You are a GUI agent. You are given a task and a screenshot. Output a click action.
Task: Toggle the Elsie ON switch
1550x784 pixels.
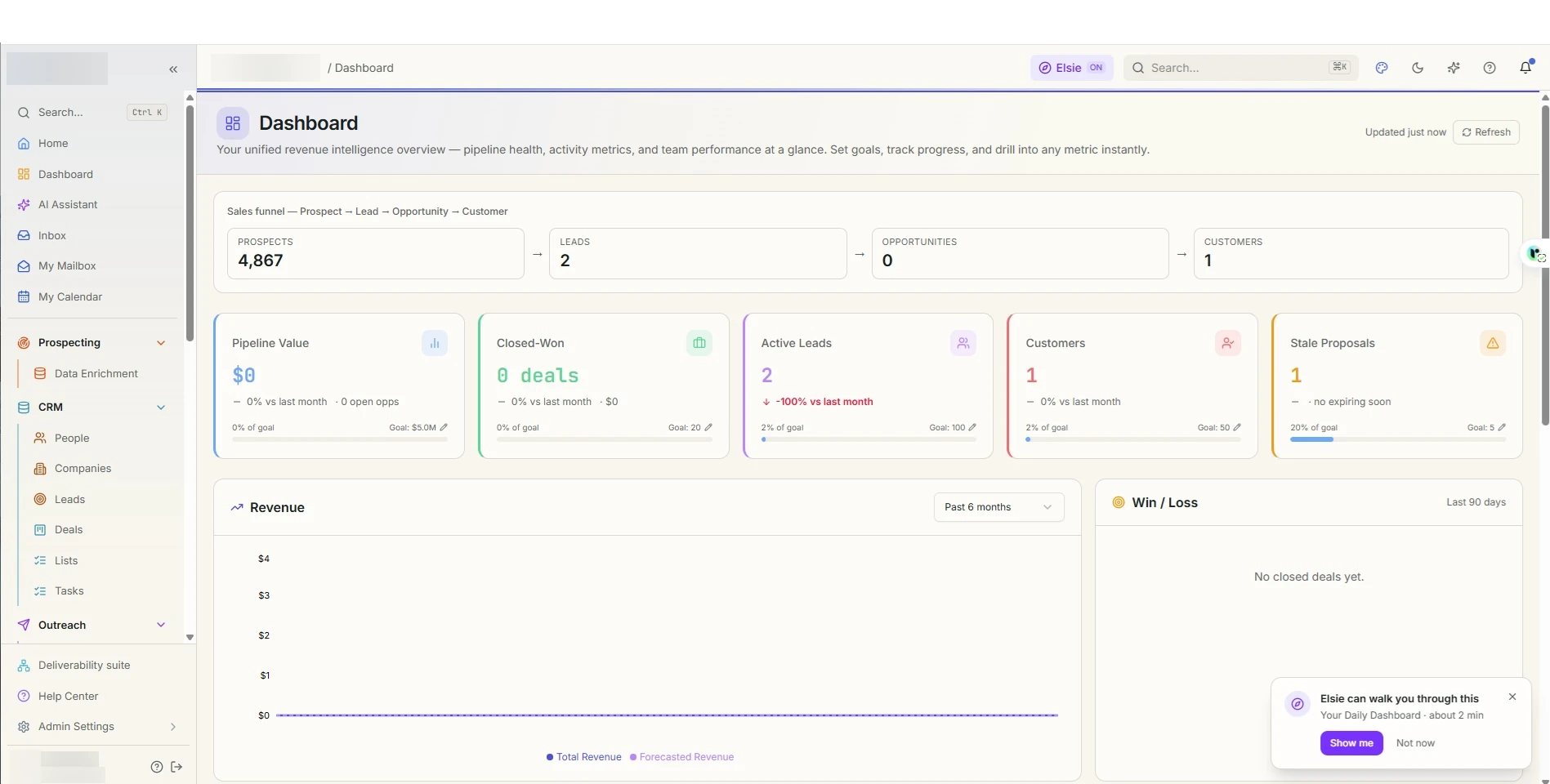(x=1071, y=68)
